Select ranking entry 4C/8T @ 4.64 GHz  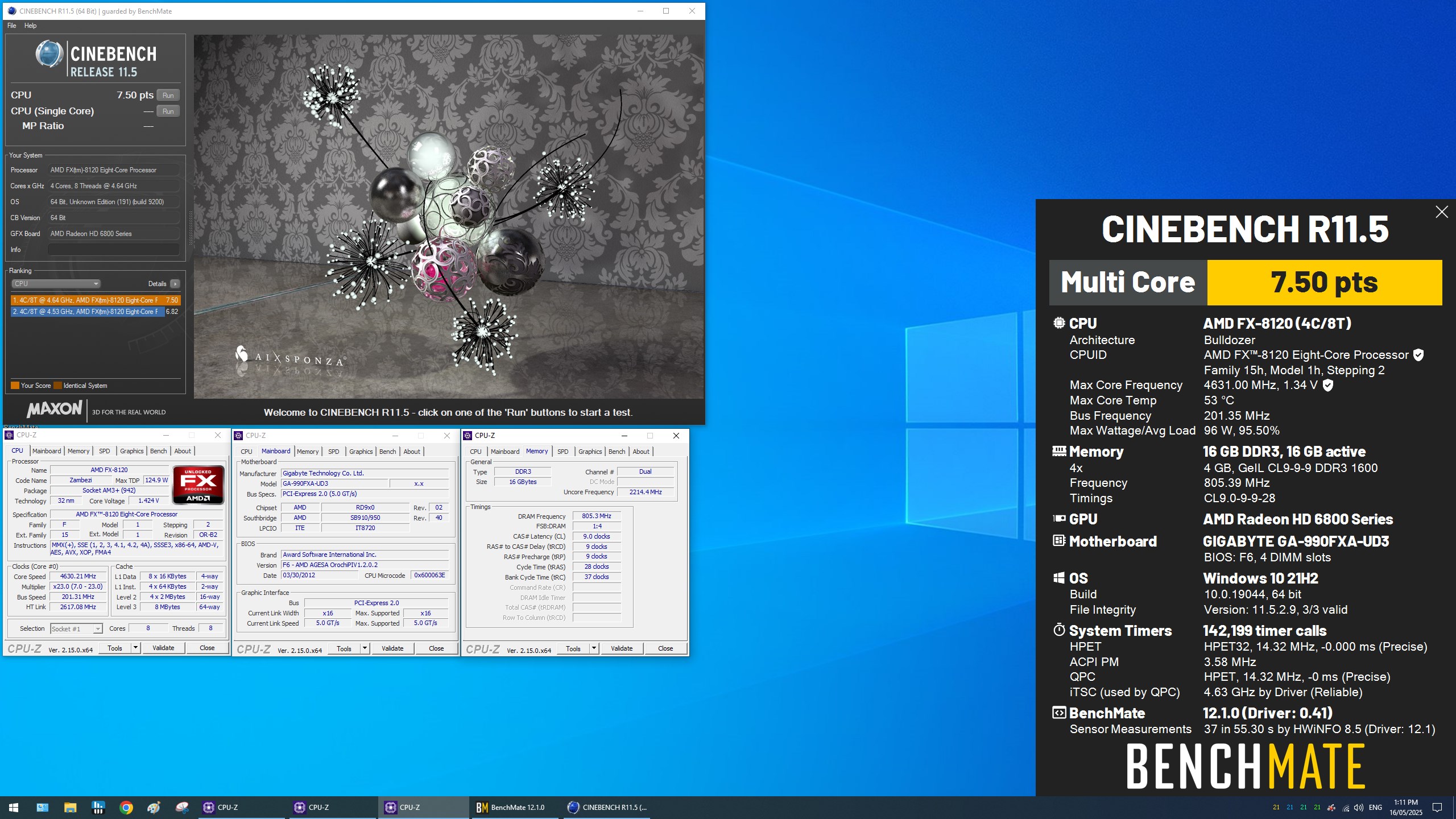click(96, 300)
